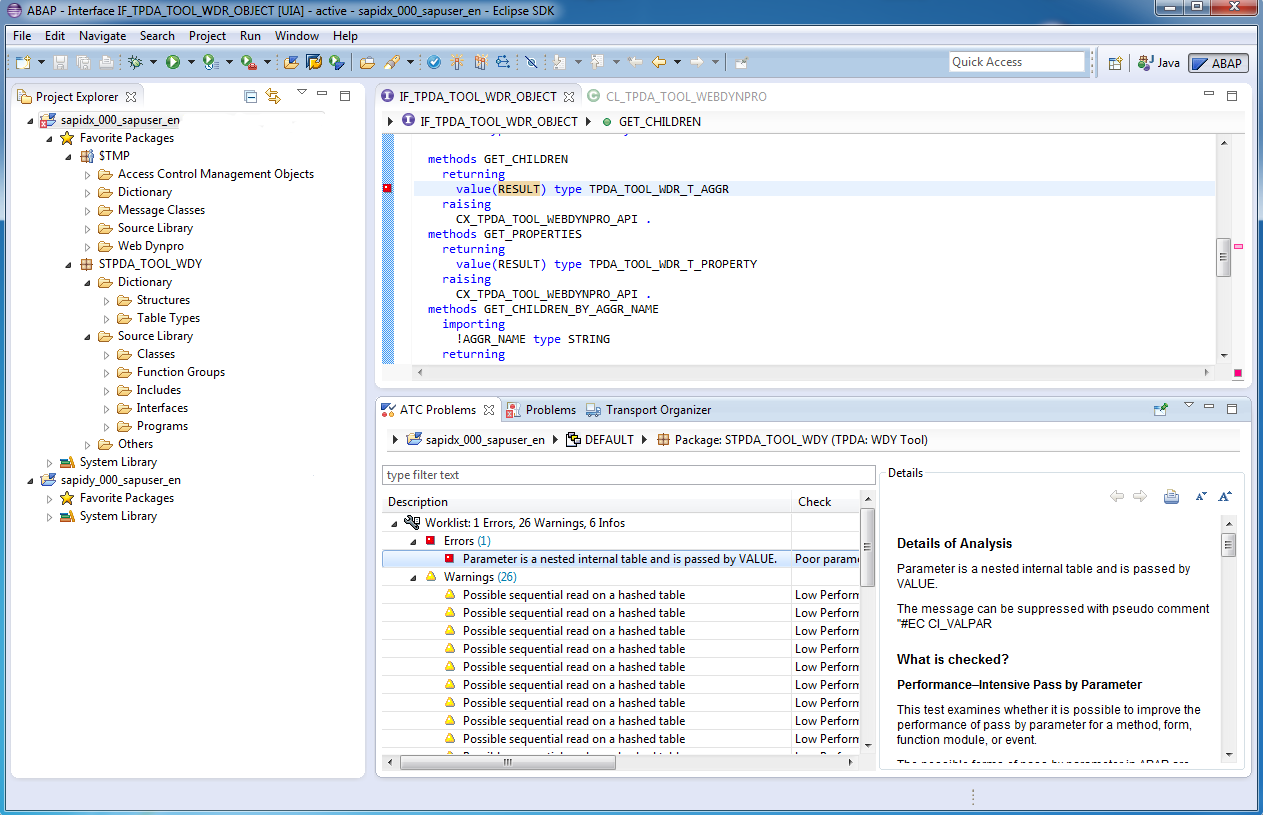Screen dimensions: 1263x815
Task: Select the Programs folder
Action: point(162,426)
